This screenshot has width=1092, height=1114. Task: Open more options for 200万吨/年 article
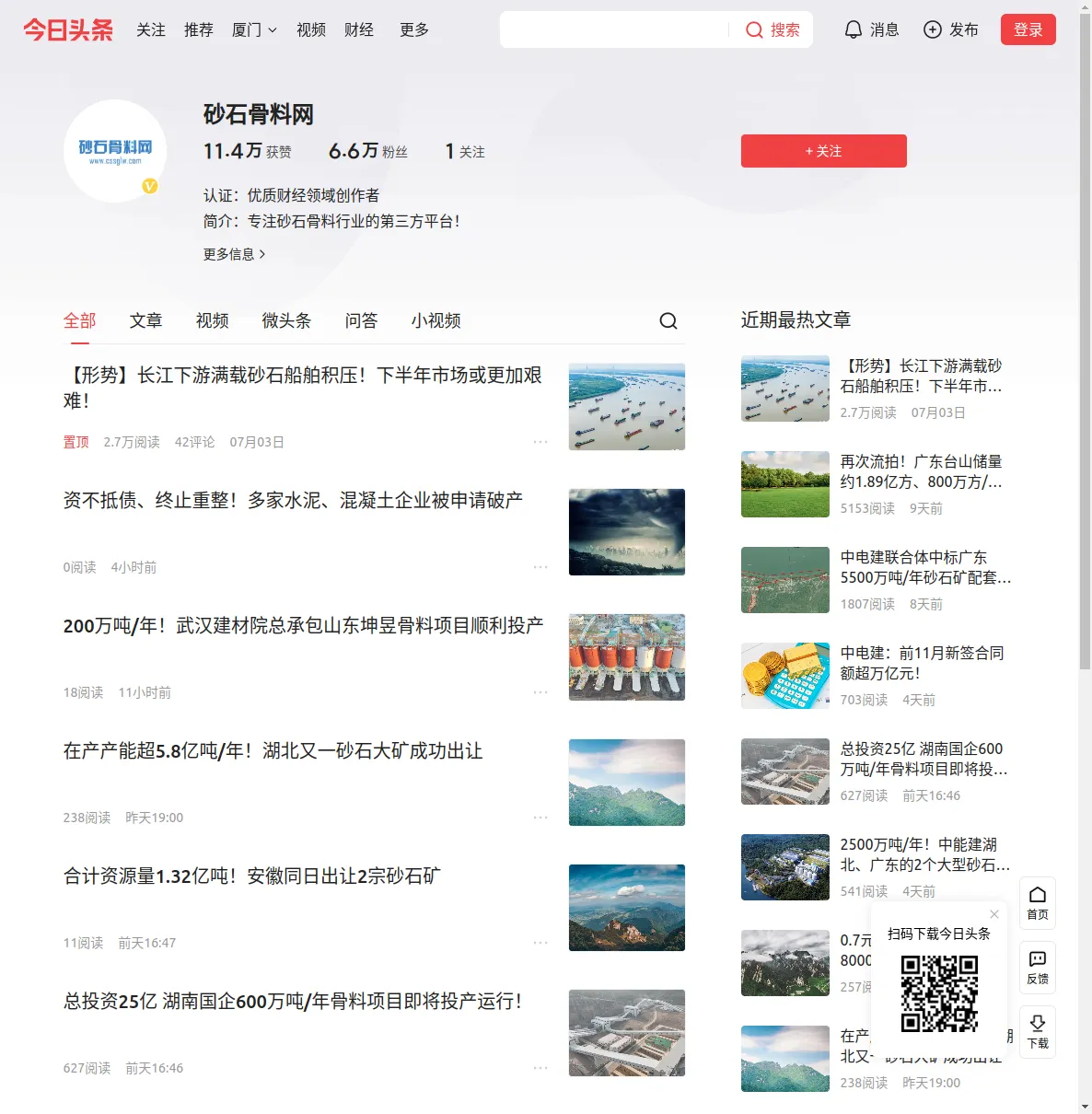point(540,692)
